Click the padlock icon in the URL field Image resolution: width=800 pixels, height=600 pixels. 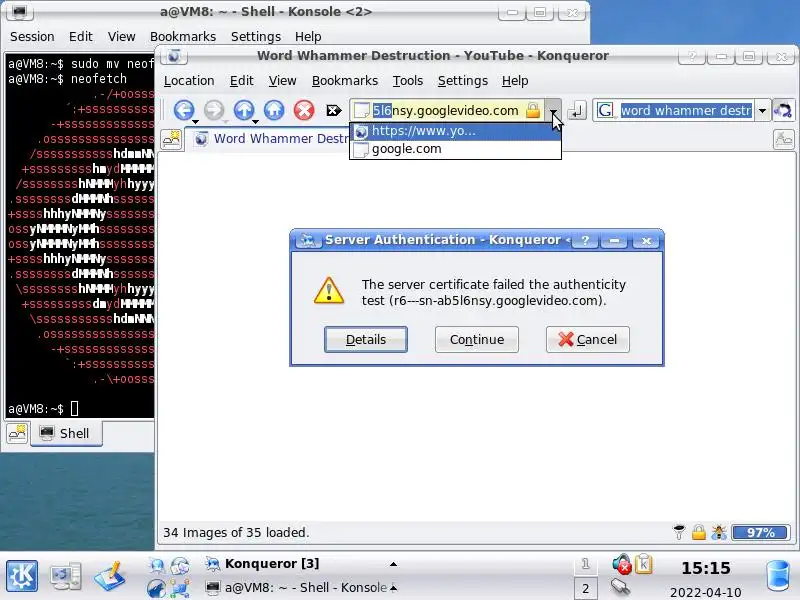point(533,110)
